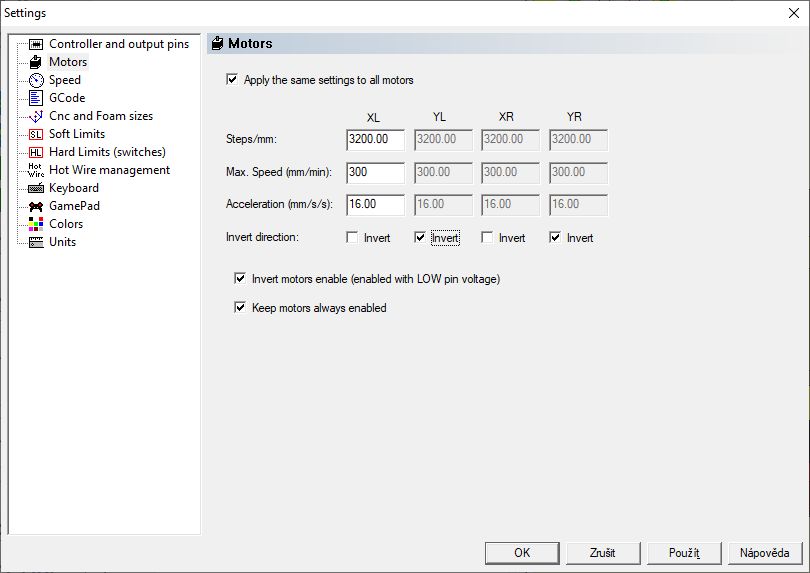Click the Controller and output pins icon
This screenshot has height=573, width=810.
pyautogui.click(x=36, y=44)
